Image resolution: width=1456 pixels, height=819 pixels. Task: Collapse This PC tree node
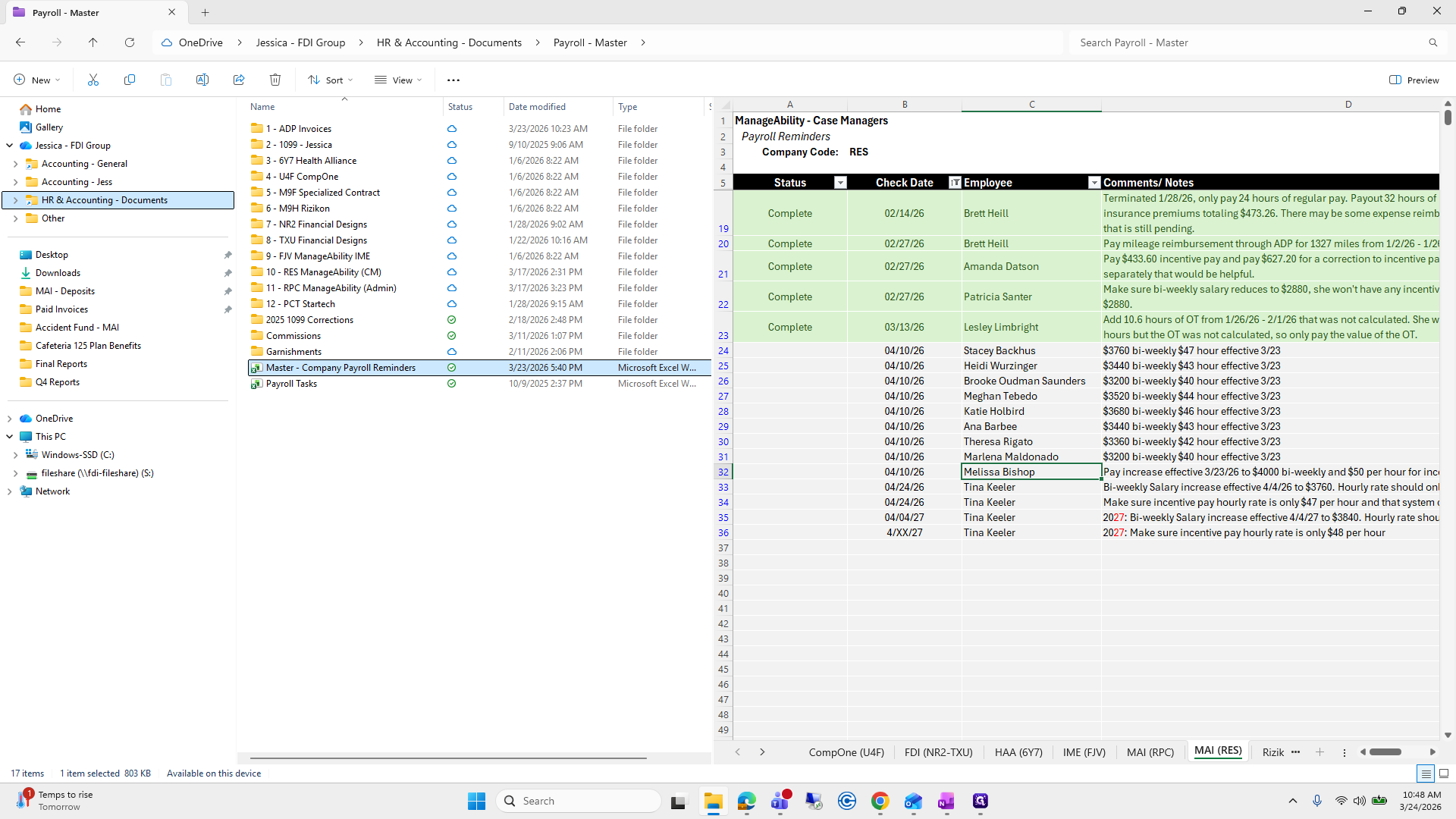[9, 437]
